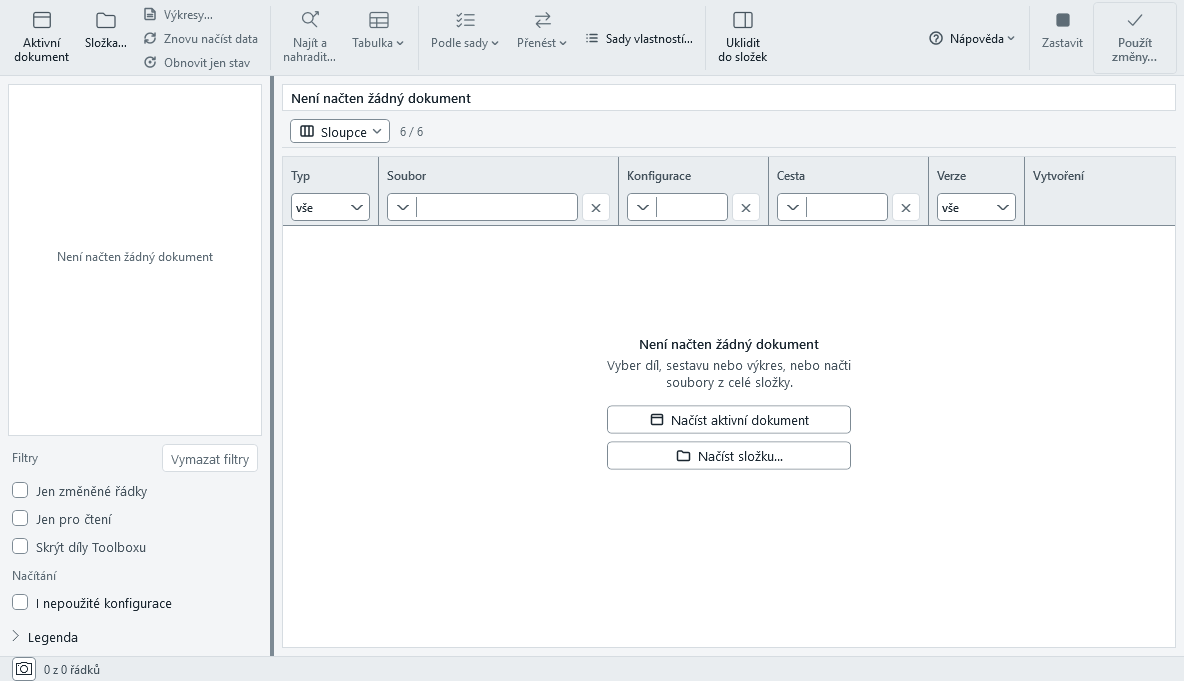Screen dimensions: 1184x681
Task: Open the Podle sady dropdown
Action: [x=465, y=30]
